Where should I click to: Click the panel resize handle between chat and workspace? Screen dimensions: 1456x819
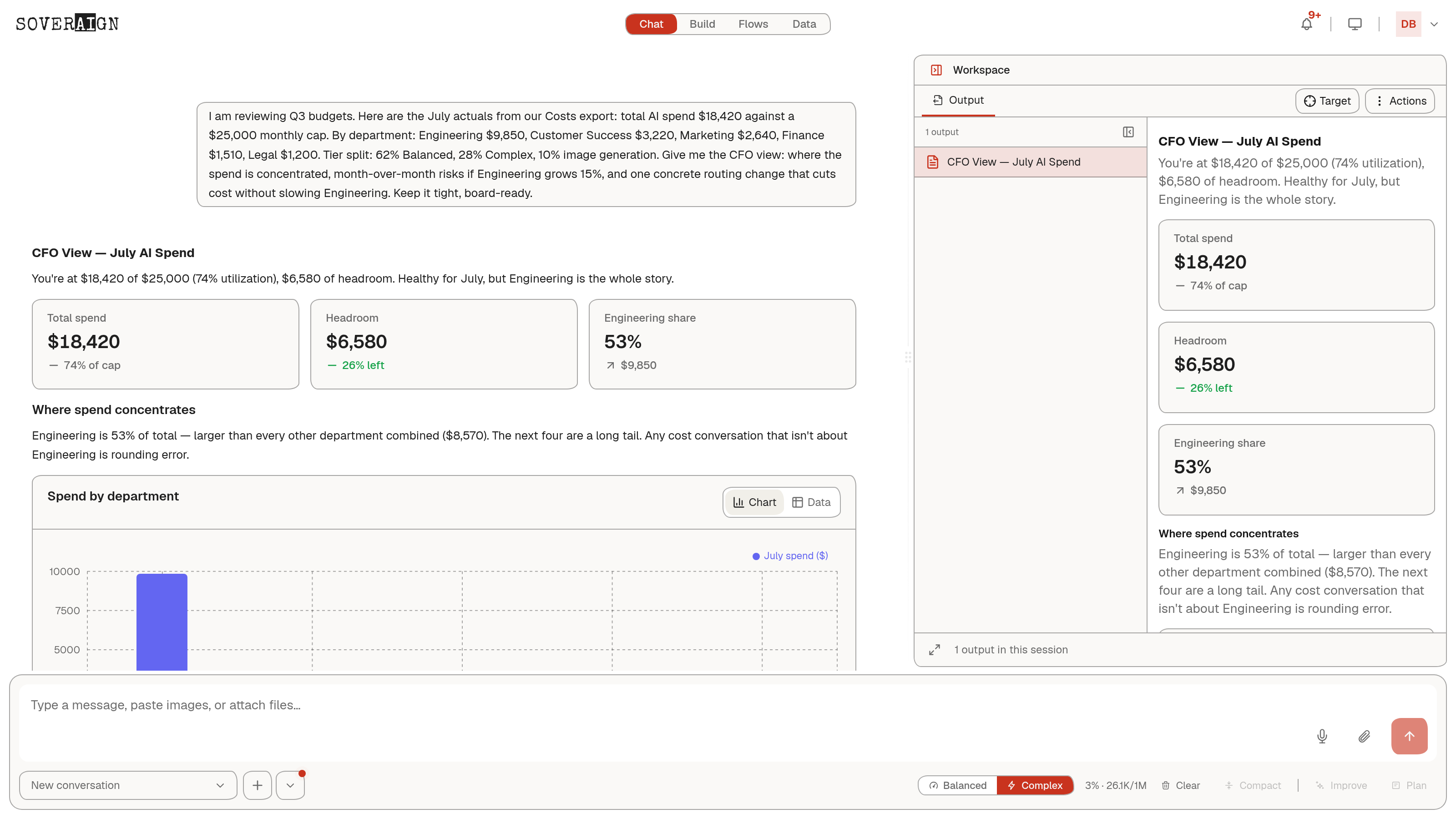(x=908, y=357)
